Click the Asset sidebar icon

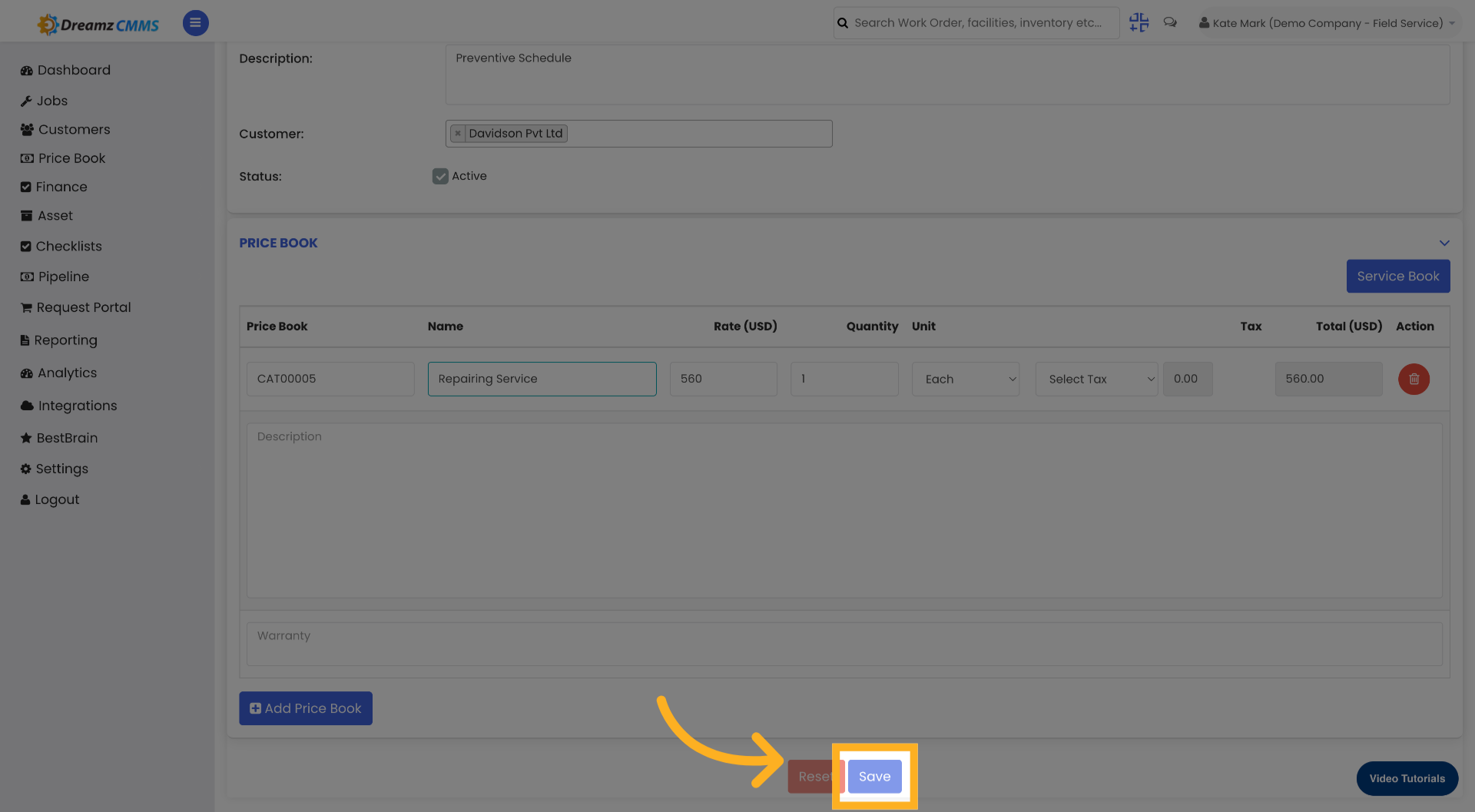point(26,215)
